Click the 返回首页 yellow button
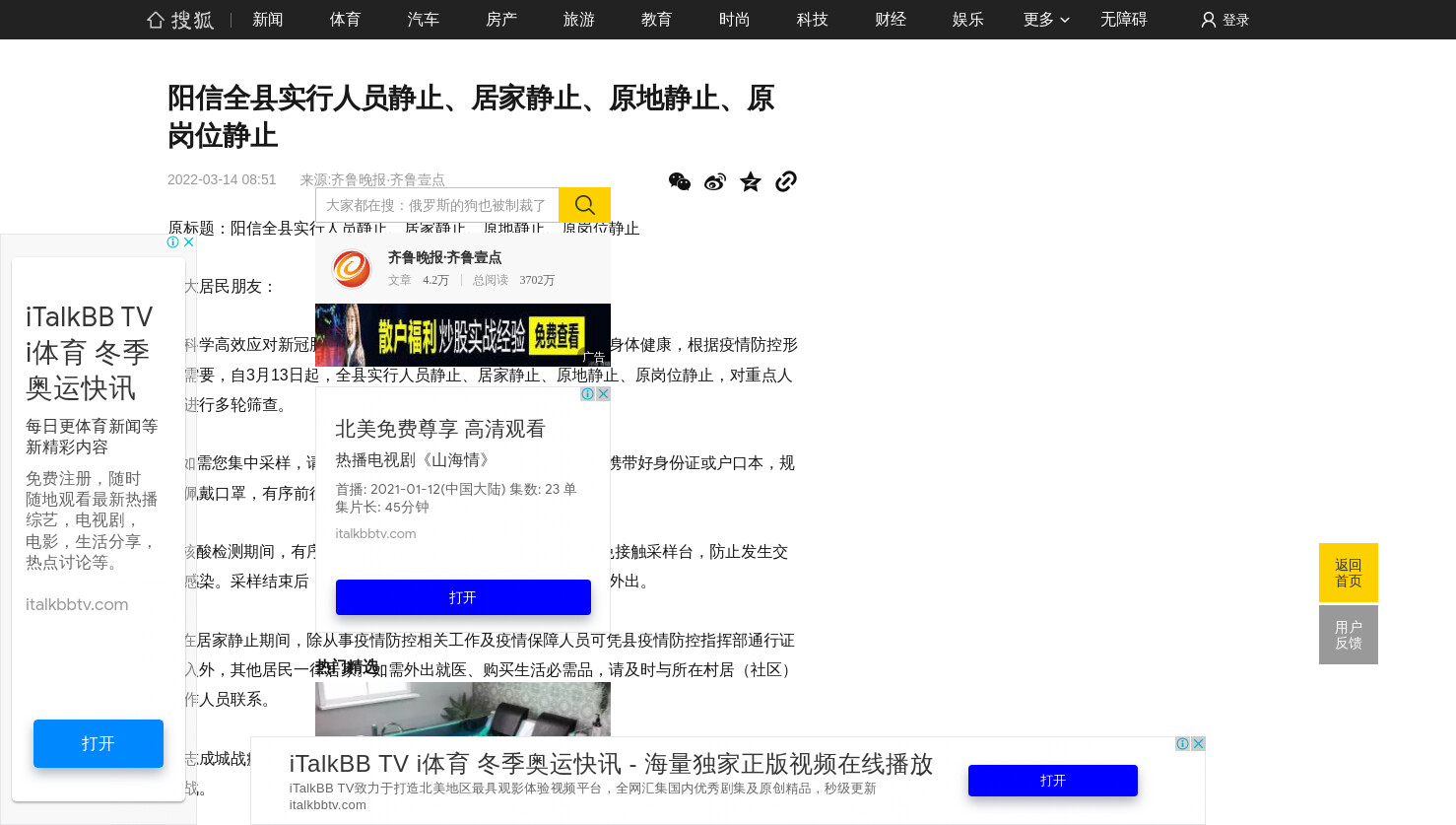The width and height of the screenshot is (1456, 825). pyautogui.click(x=1349, y=573)
